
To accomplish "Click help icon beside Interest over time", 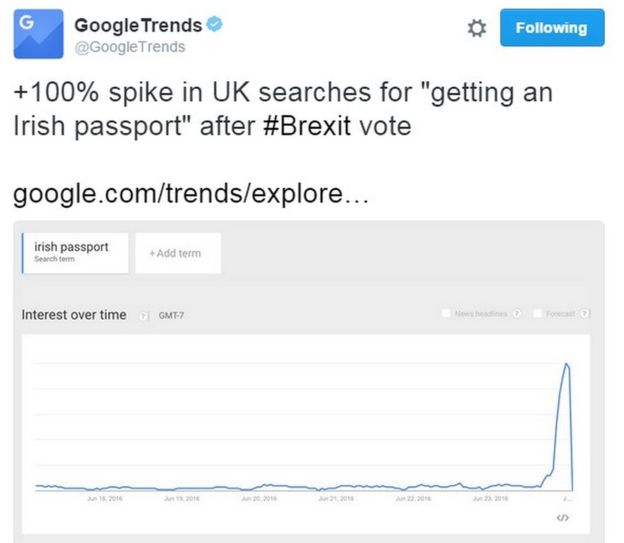I will point(144,315).
